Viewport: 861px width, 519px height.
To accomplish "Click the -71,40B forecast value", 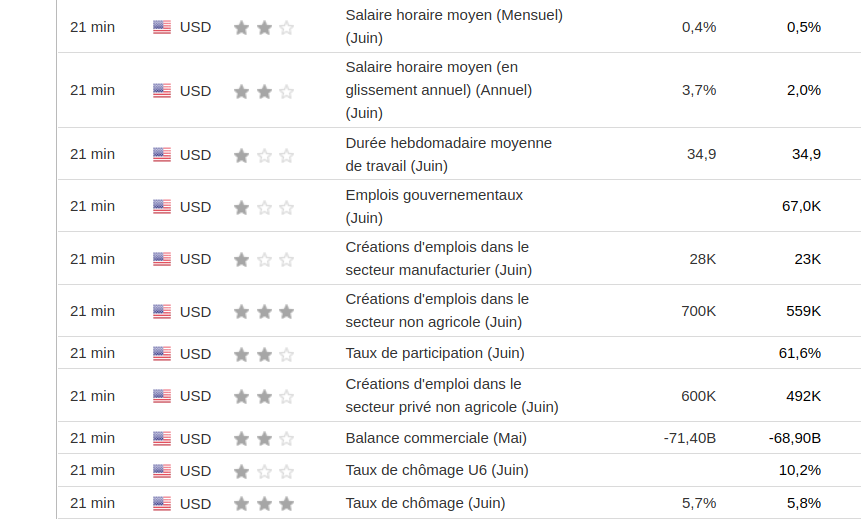I will (689, 438).
